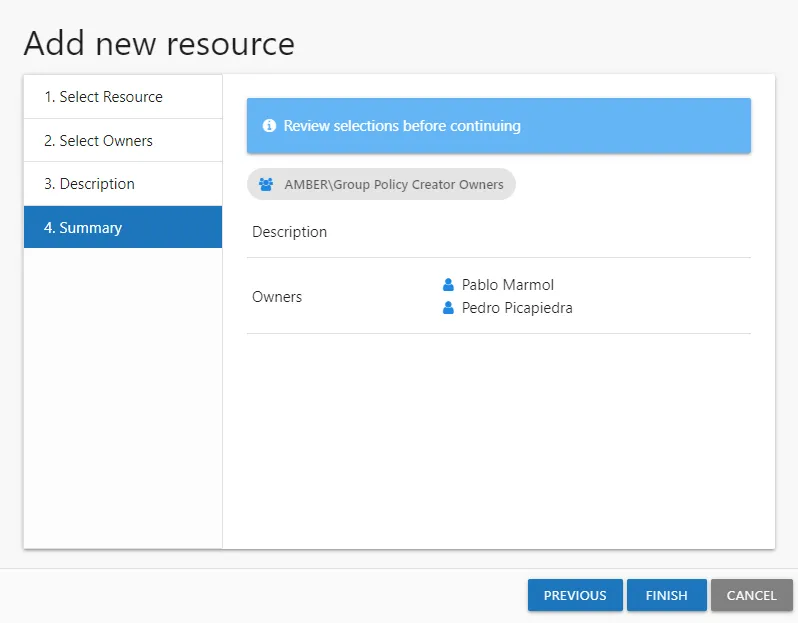Click the info icon in review banner
Screen dimensions: 798x623
(269, 126)
